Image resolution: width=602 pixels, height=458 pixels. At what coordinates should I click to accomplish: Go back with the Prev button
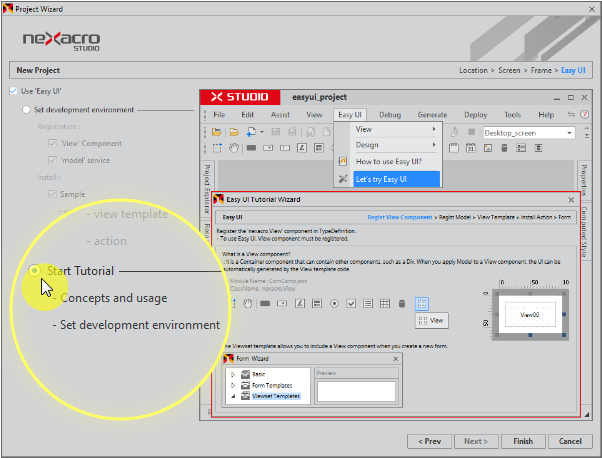pos(429,441)
